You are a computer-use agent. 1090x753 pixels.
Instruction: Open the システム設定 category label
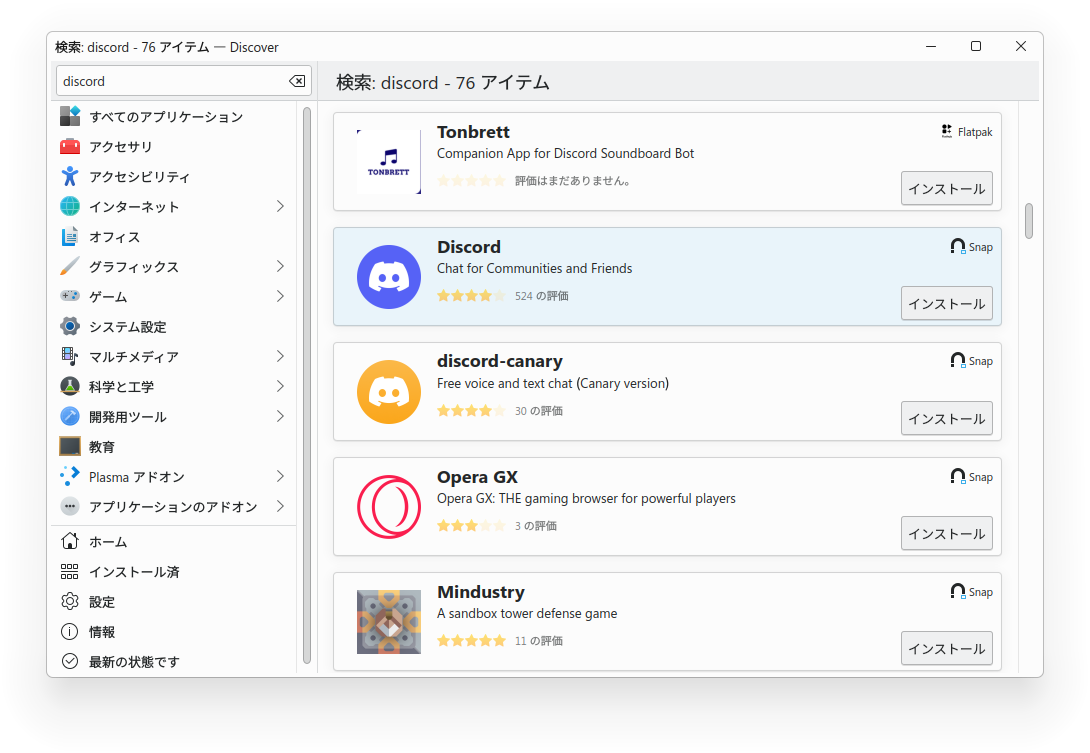coord(128,327)
